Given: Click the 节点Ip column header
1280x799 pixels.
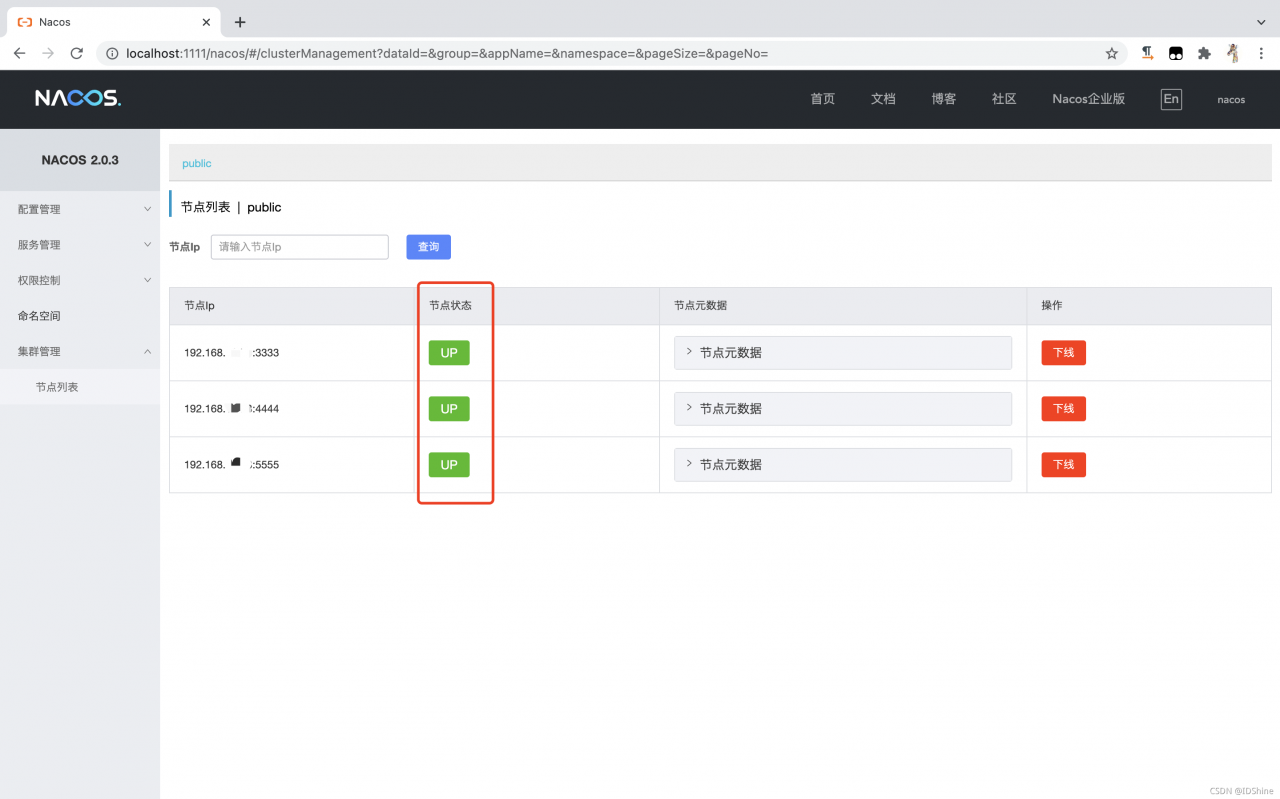Looking at the screenshot, I should [x=199, y=306].
